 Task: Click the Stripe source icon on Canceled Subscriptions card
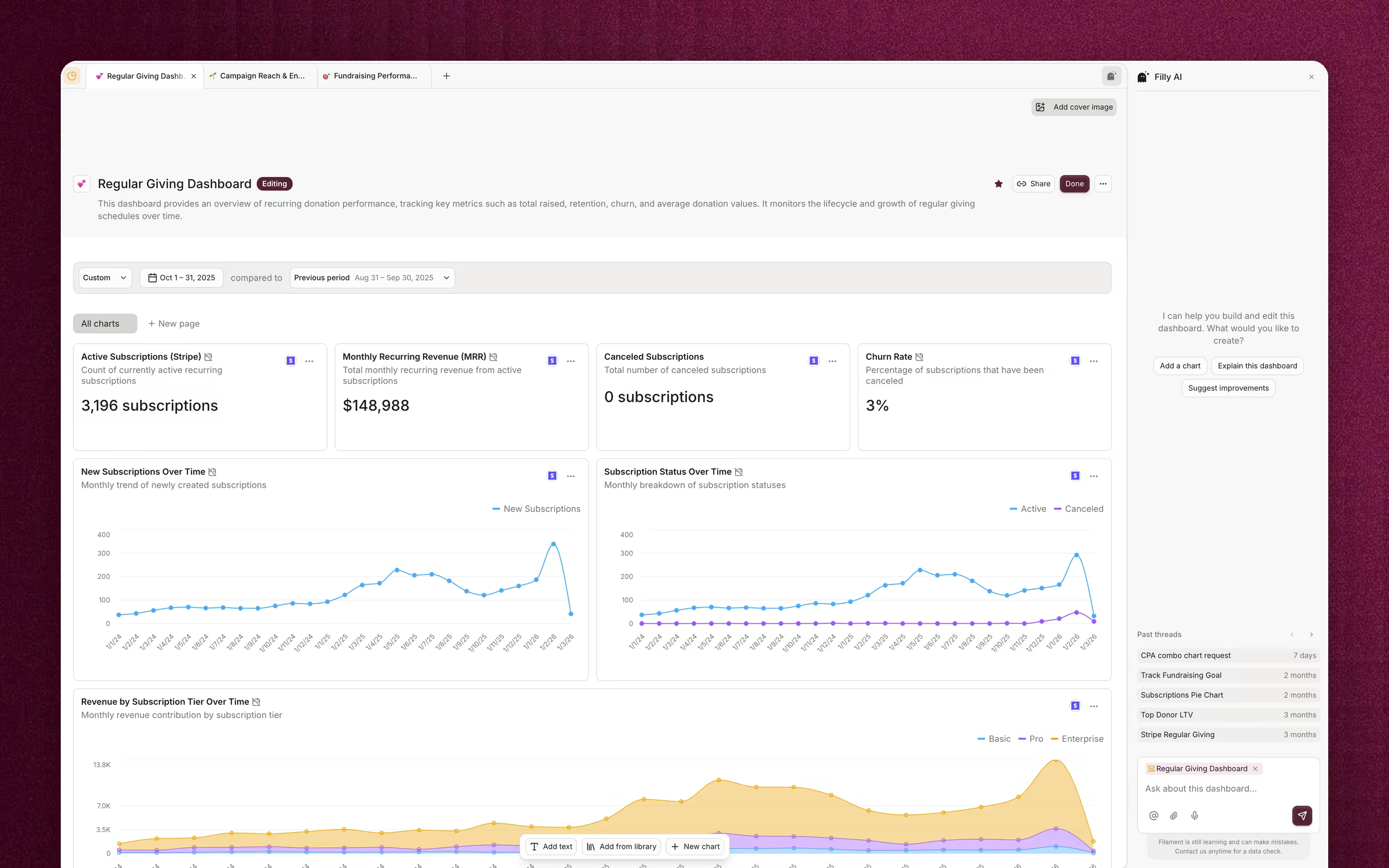(814, 361)
